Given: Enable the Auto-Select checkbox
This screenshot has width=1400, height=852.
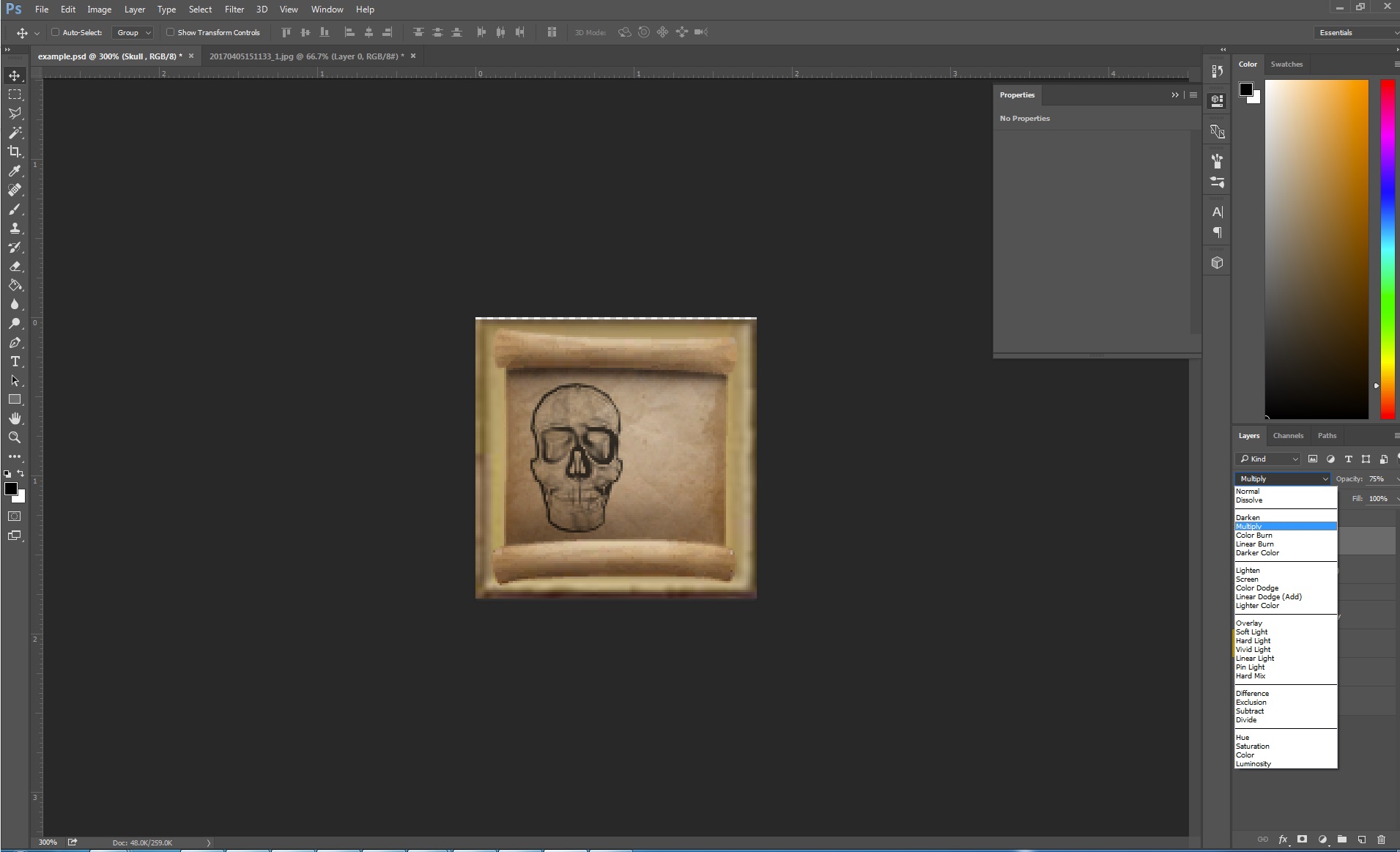Looking at the screenshot, I should click(x=55, y=32).
